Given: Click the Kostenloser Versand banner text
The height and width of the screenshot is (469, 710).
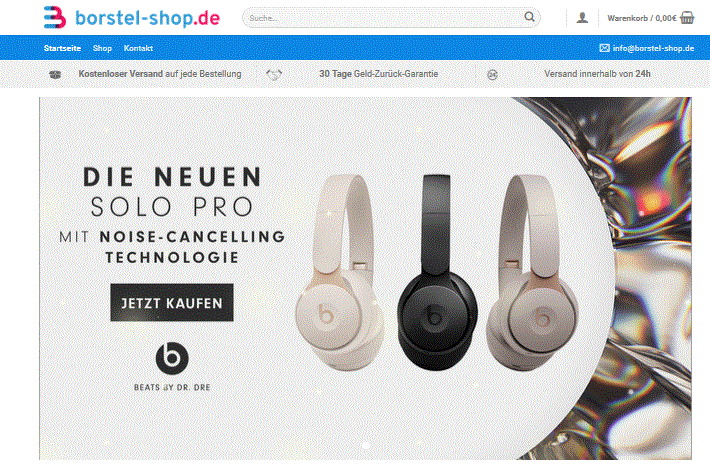Looking at the screenshot, I should tap(160, 74).
